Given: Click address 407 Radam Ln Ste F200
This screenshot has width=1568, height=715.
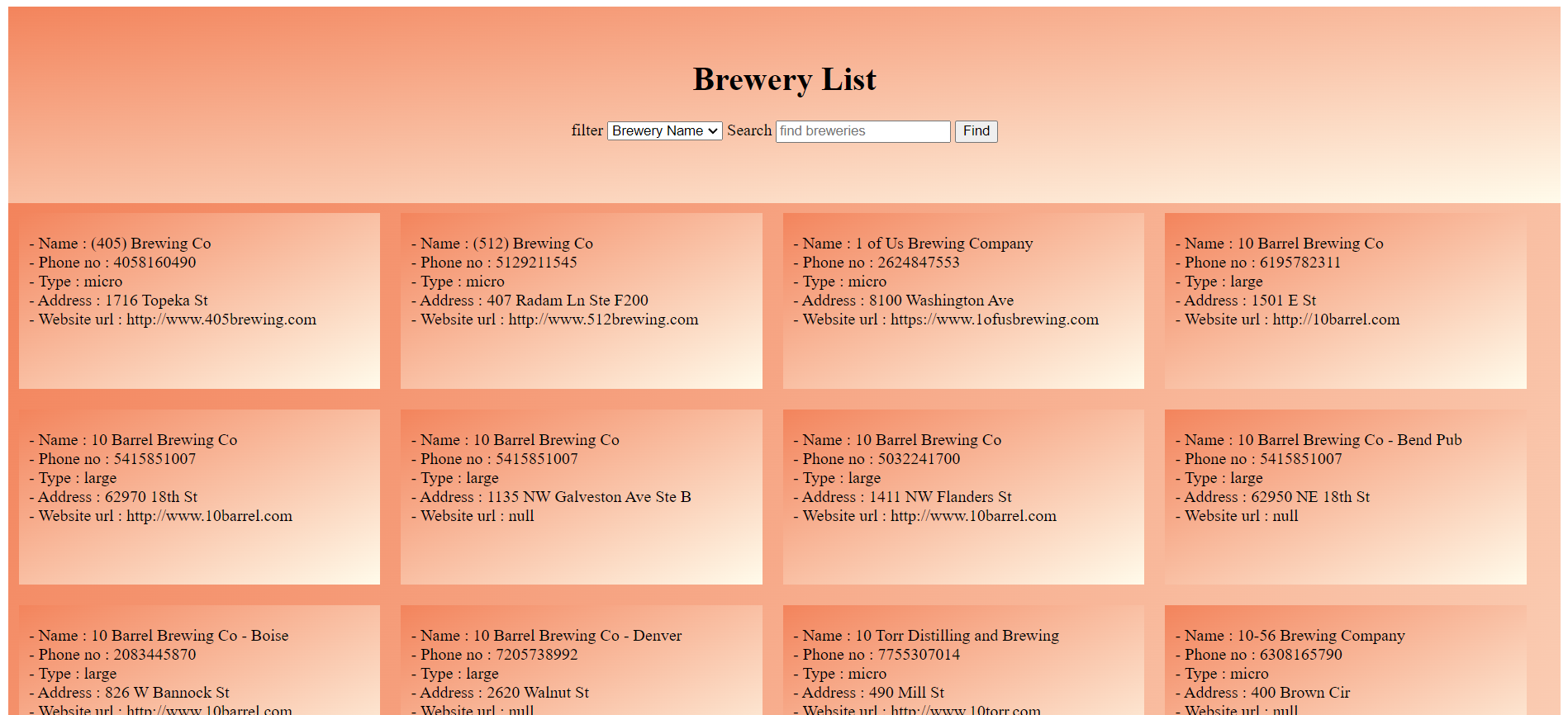Looking at the screenshot, I should [568, 301].
